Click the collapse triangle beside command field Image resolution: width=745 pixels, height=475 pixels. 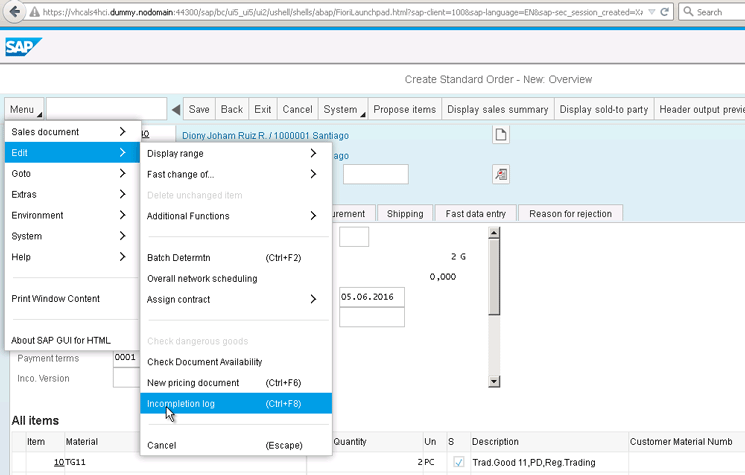point(176,110)
